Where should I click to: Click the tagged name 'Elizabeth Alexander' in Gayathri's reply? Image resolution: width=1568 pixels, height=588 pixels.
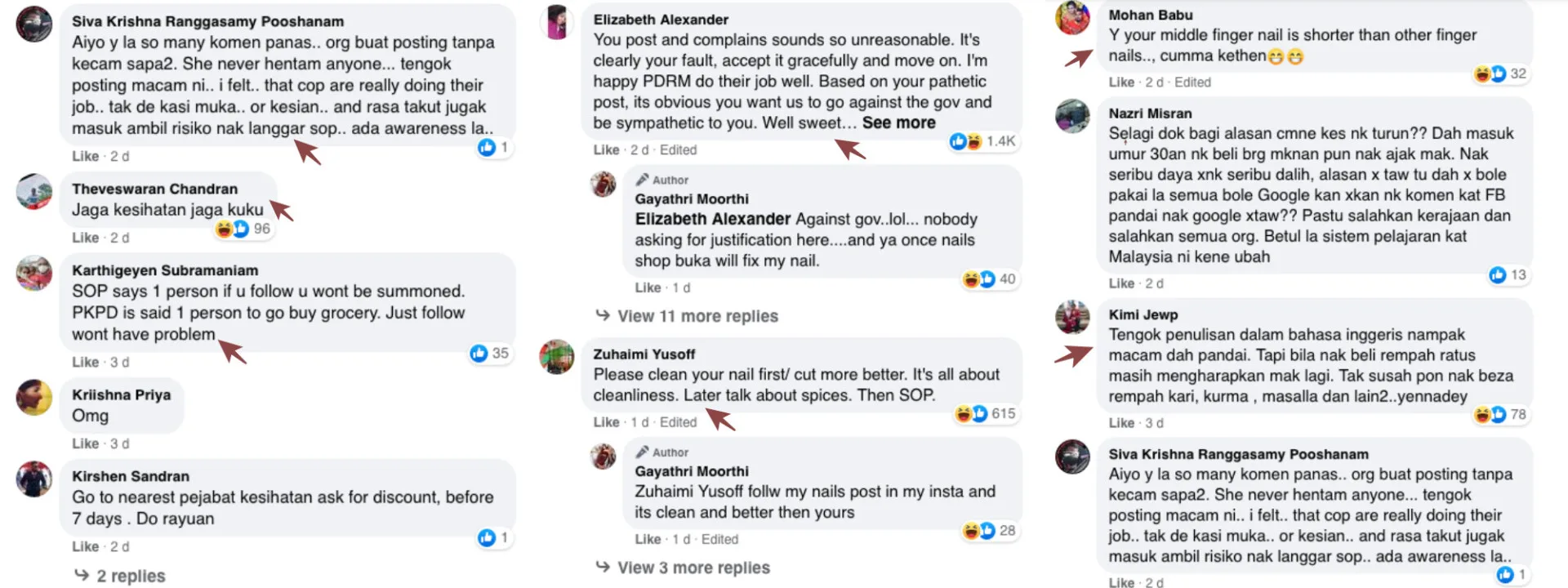tap(712, 219)
